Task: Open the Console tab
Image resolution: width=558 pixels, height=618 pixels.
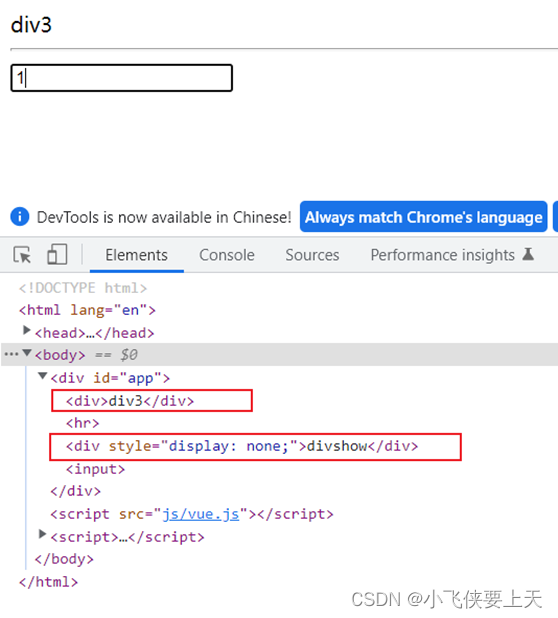Action: [227, 255]
